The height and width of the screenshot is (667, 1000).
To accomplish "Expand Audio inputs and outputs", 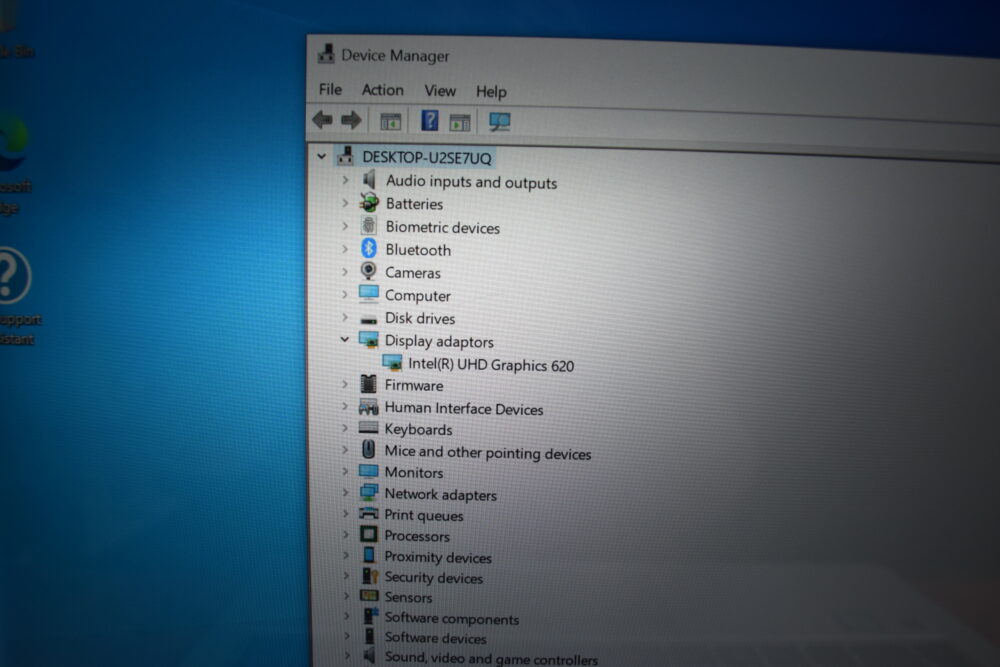I will pos(345,180).
